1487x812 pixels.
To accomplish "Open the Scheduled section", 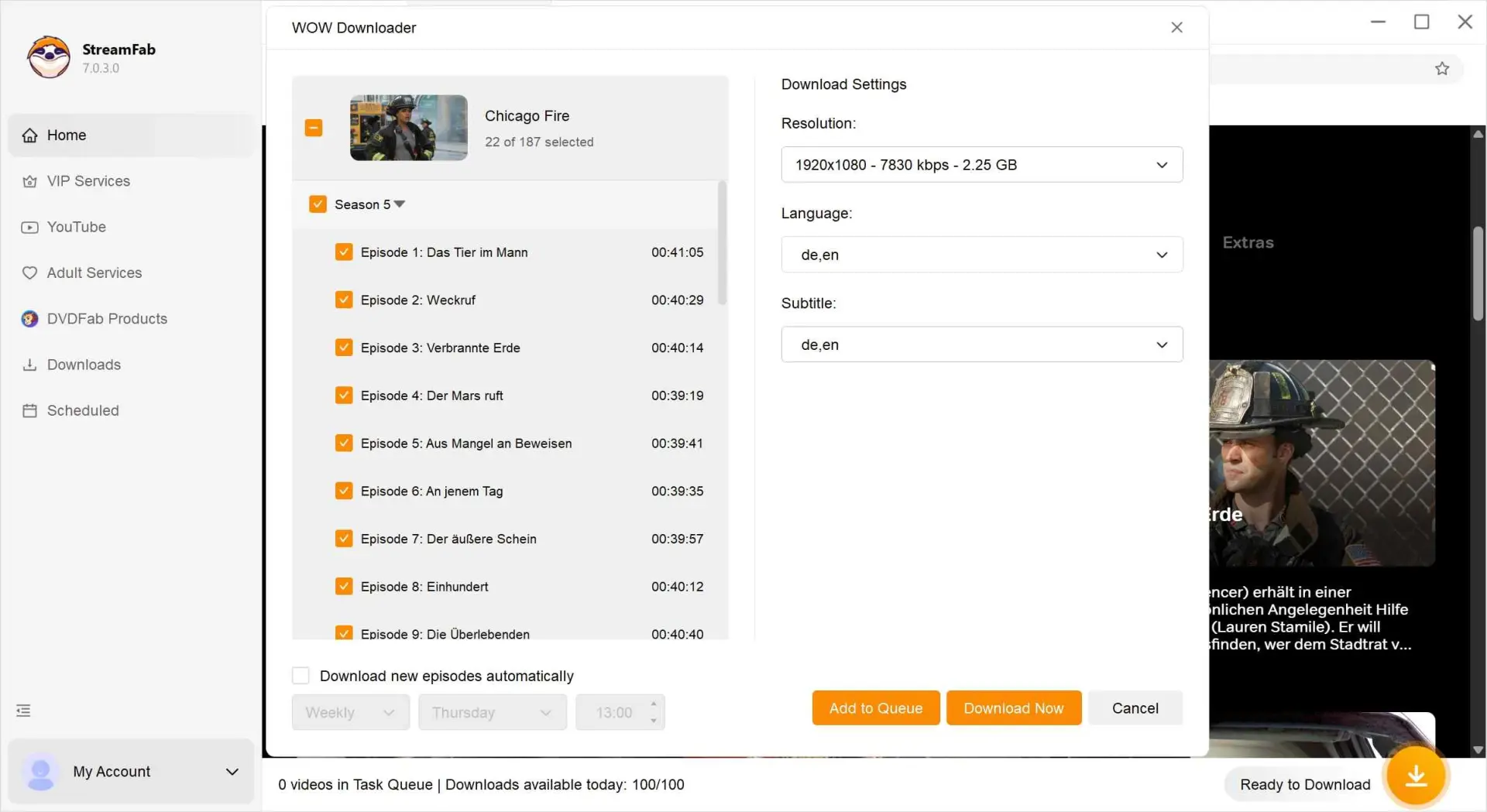I will click(131, 411).
